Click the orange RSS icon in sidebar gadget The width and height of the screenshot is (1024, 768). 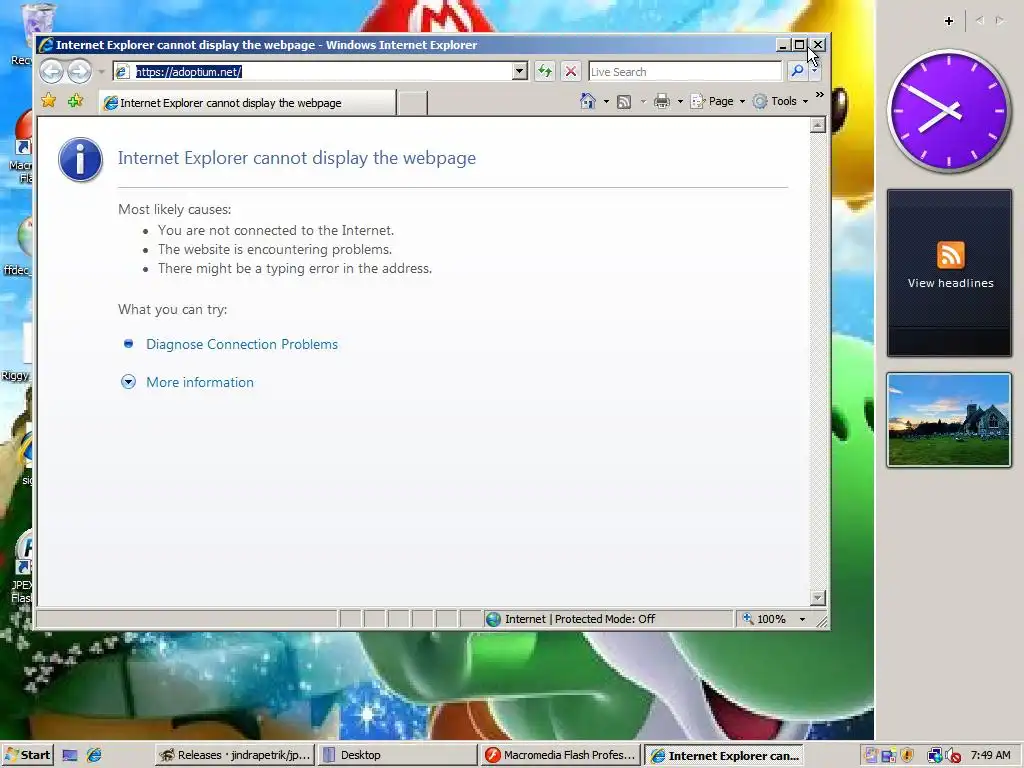tap(950, 255)
